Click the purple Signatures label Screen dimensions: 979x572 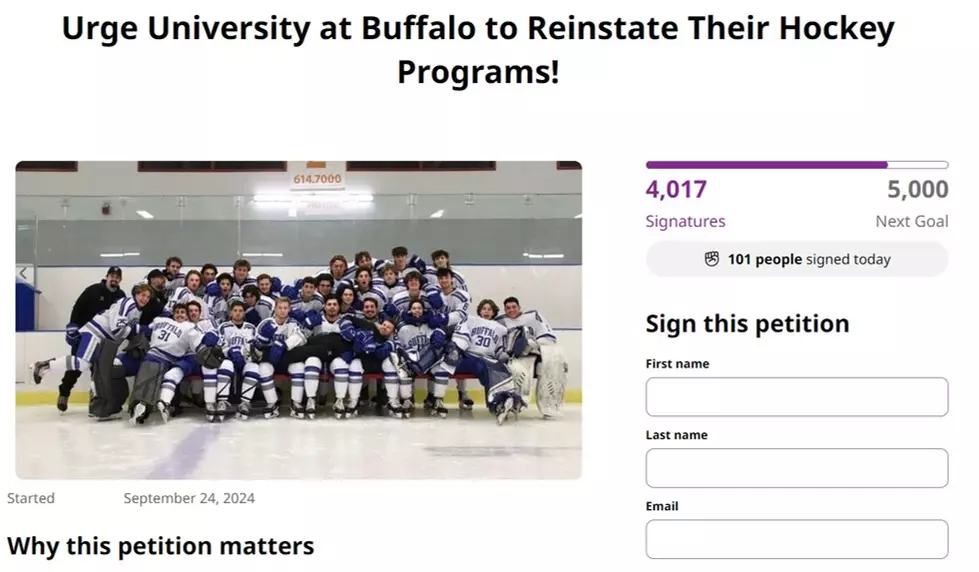click(x=685, y=222)
